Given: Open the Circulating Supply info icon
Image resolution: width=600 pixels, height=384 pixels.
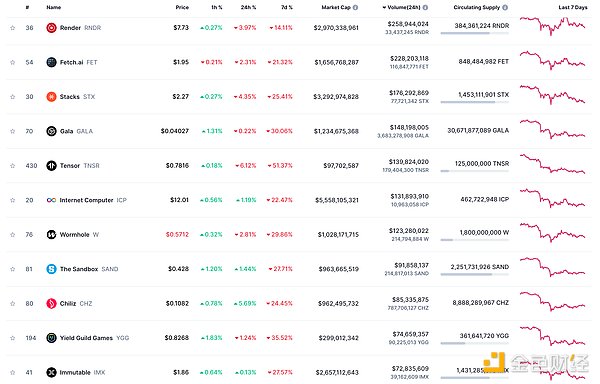Looking at the screenshot, I should point(505,7).
